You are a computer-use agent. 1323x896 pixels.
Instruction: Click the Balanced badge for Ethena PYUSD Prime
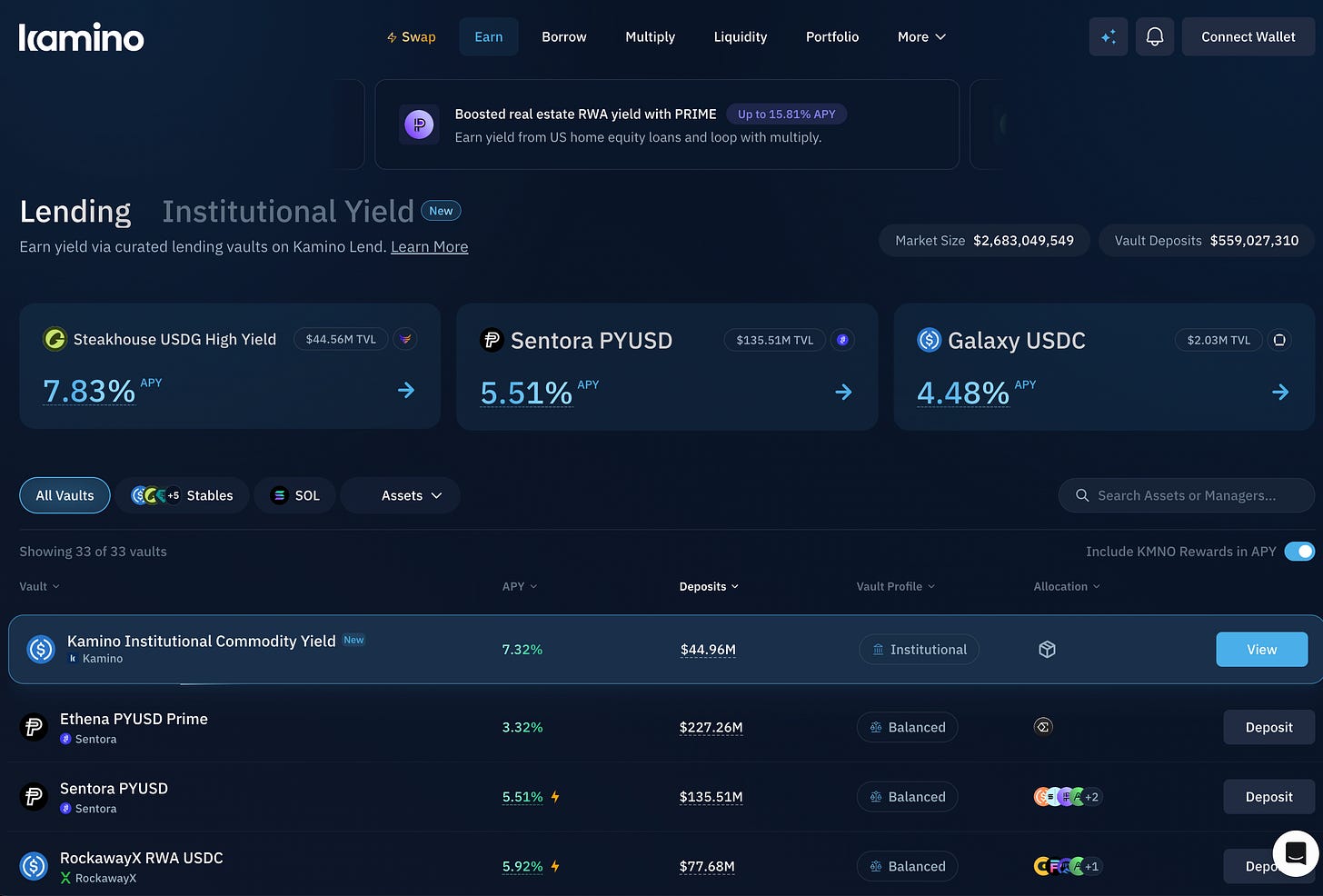click(x=907, y=728)
